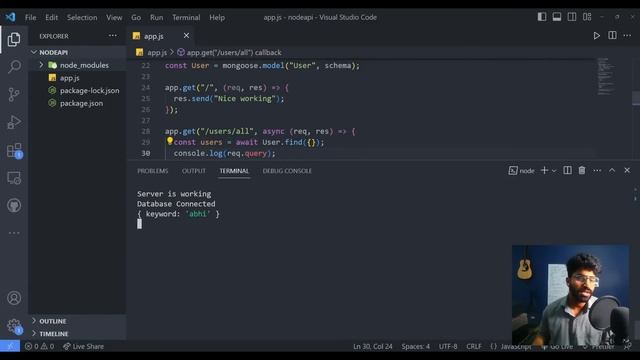Viewport: 640px width, 360px height.
Task: Open the Run menu
Action: tap(156, 17)
